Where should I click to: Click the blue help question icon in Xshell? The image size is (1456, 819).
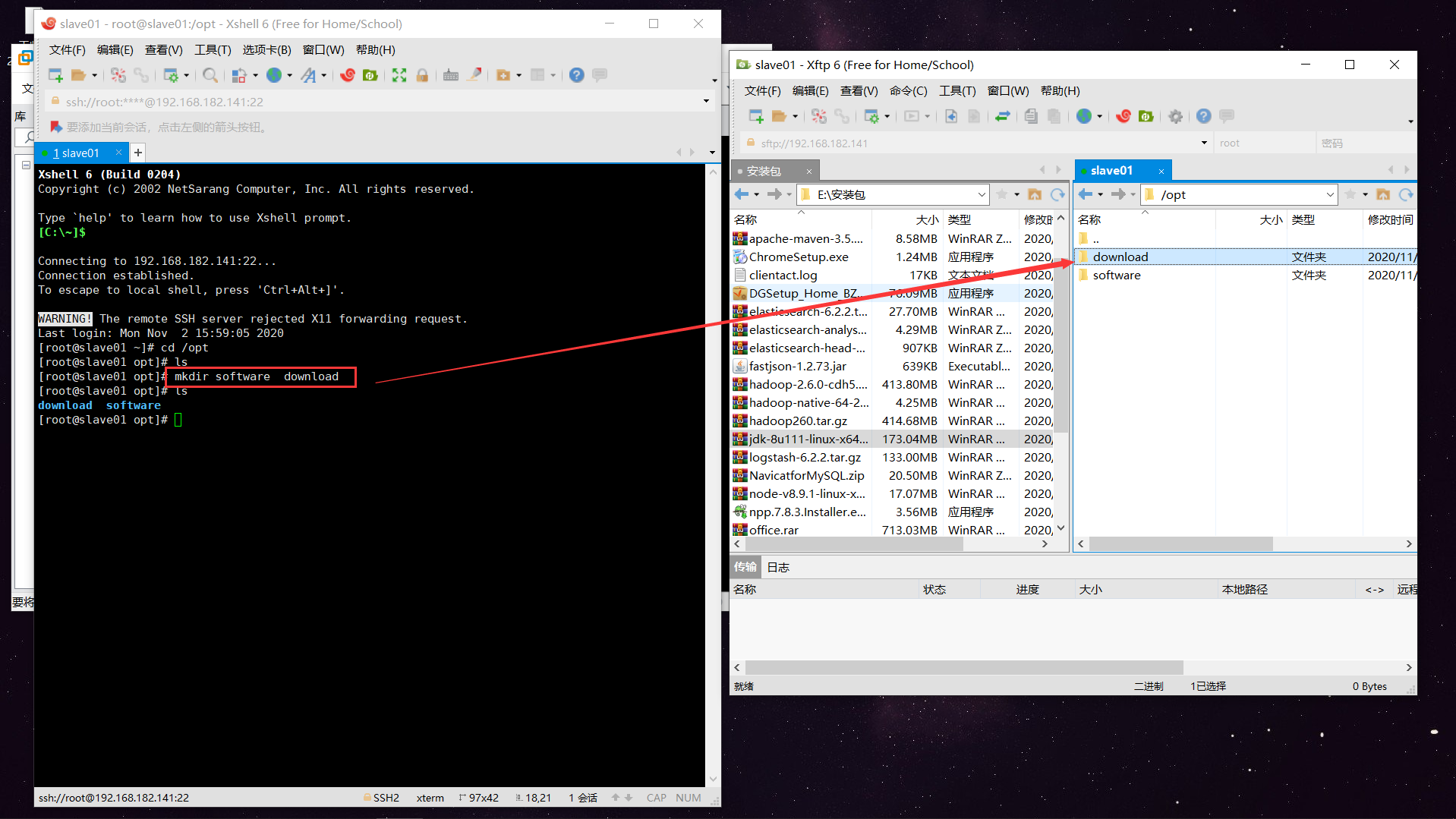click(x=577, y=75)
